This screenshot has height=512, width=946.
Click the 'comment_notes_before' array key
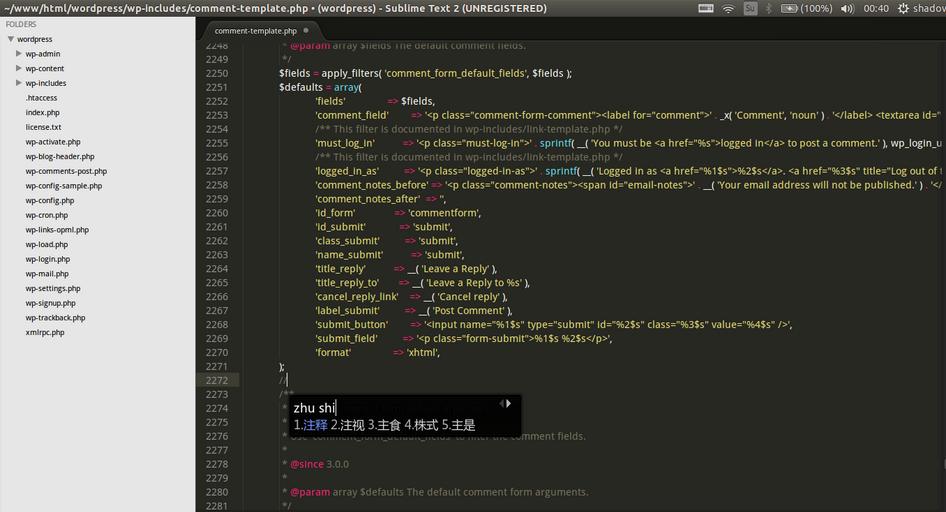point(372,185)
